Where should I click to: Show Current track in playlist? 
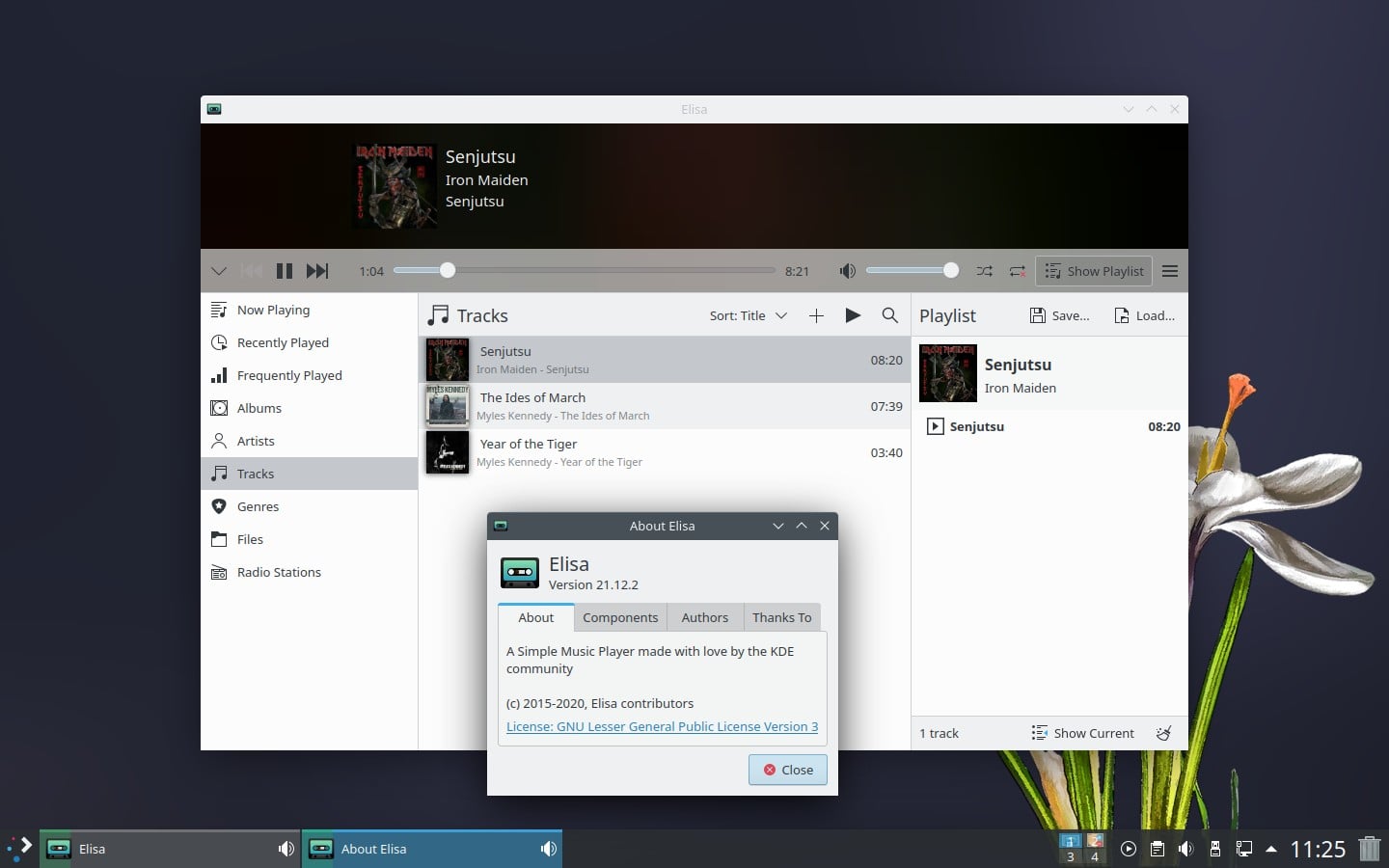1083,733
